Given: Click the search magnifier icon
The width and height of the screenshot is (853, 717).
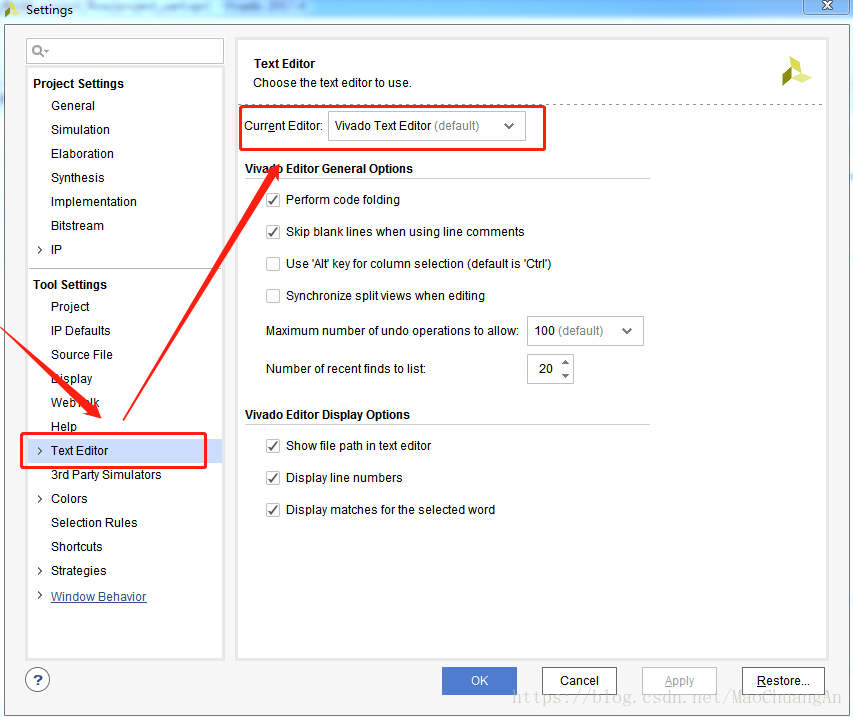Looking at the screenshot, I should [39, 51].
